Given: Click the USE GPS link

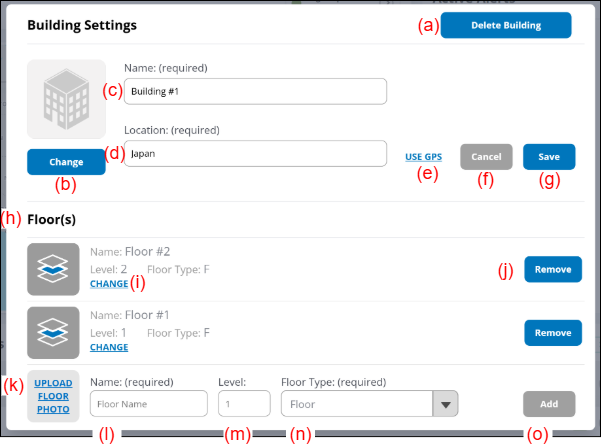Looking at the screenshot, I should 423,157.
